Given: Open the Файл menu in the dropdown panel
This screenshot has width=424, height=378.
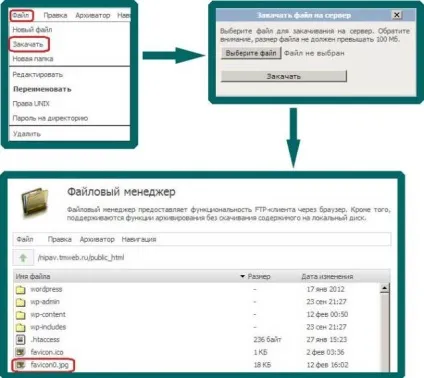Looking at the screenshot, I should pyautogui.click(x=21, y=15).
